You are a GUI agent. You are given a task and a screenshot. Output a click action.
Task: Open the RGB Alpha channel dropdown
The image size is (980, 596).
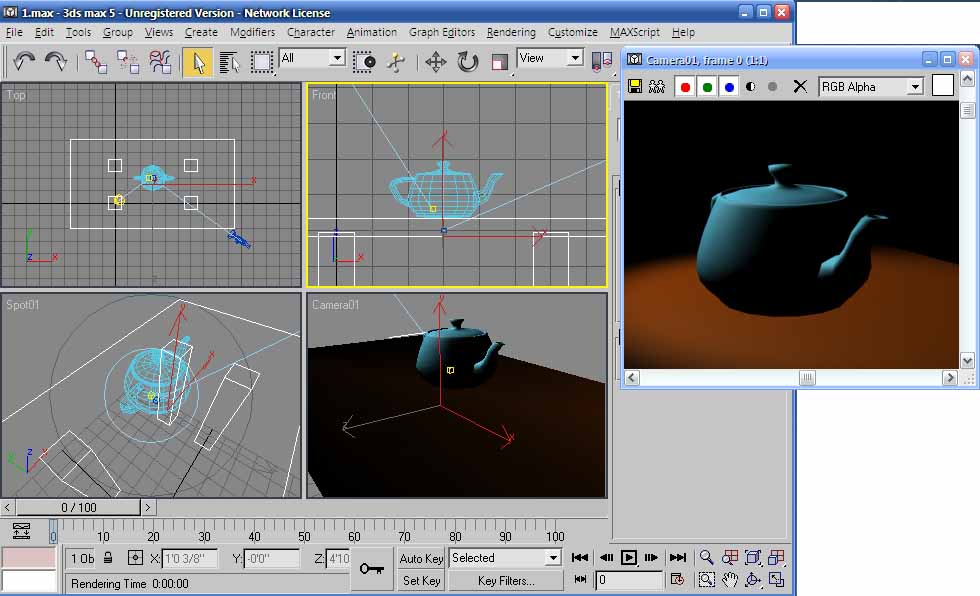coord(871,87)
